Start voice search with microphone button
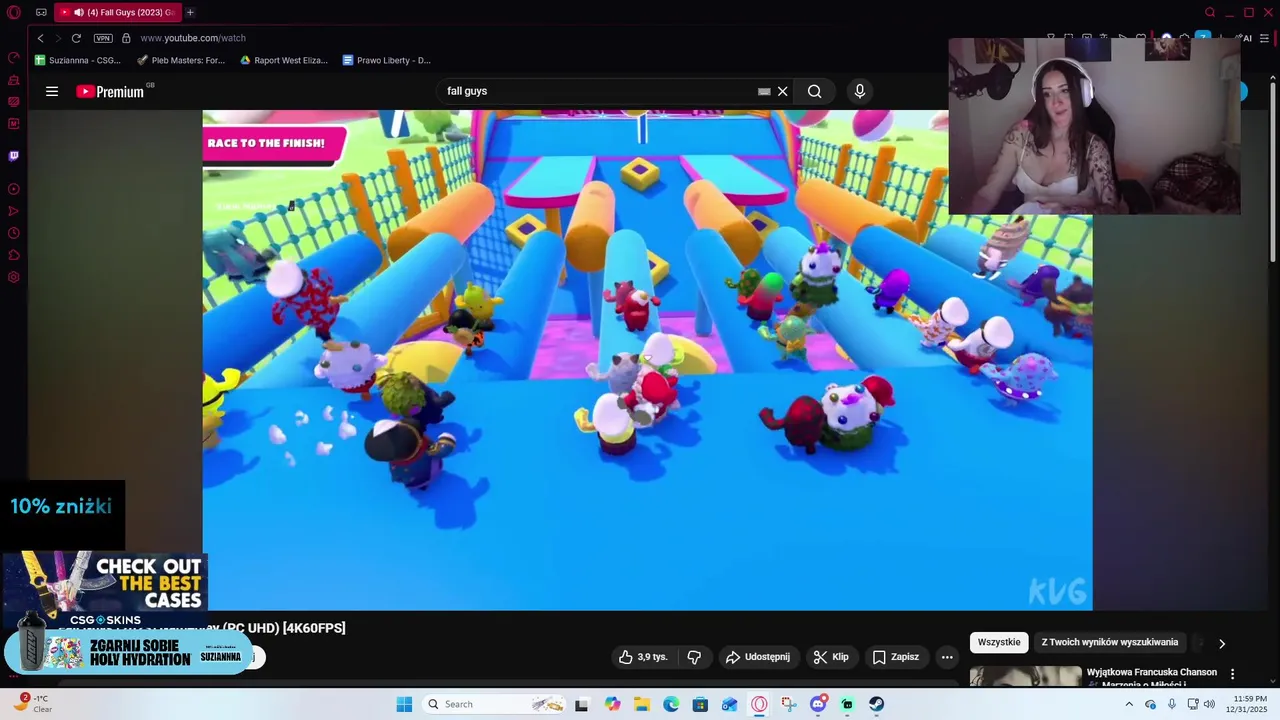This screenshot has width=1280, height=720. click(x=859, y=91)
